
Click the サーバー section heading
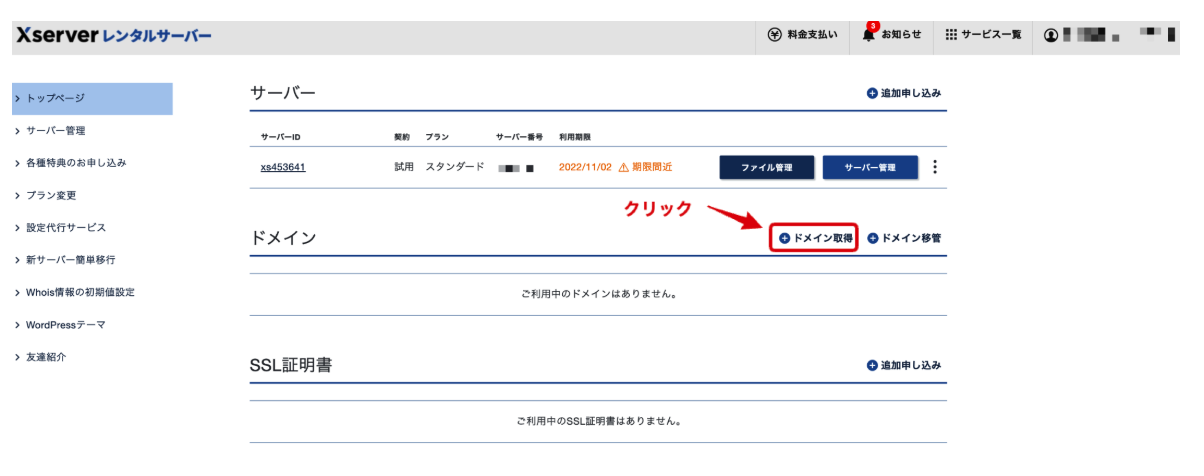(283, 93)
